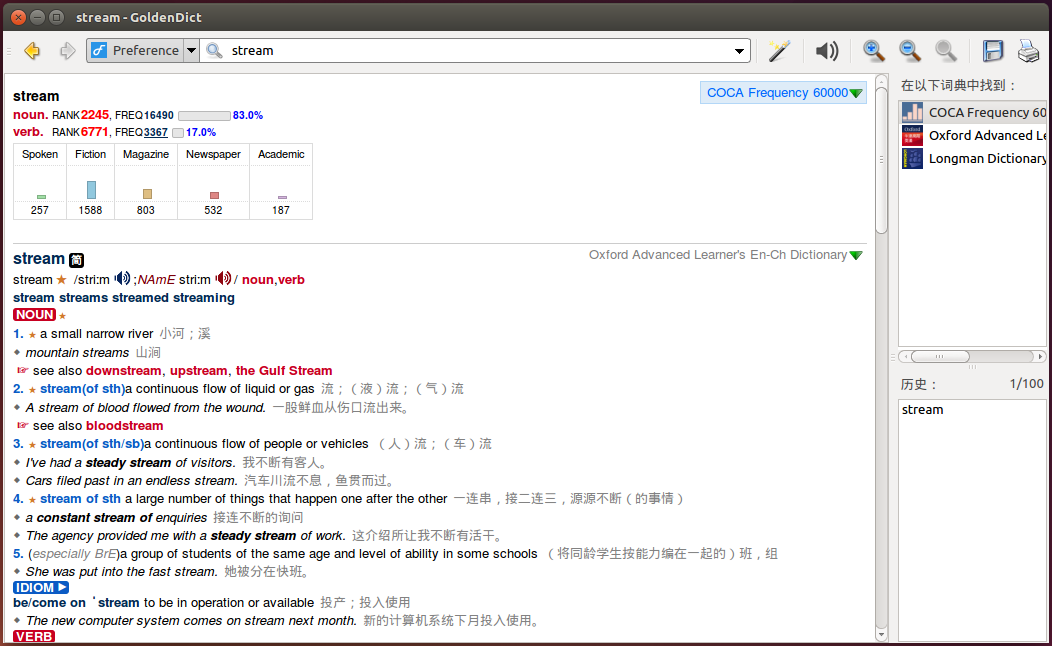The height and width of the screenshot is (646, 1052).
Task: Expand the blue IDIOM section
Action: point(41,588)
